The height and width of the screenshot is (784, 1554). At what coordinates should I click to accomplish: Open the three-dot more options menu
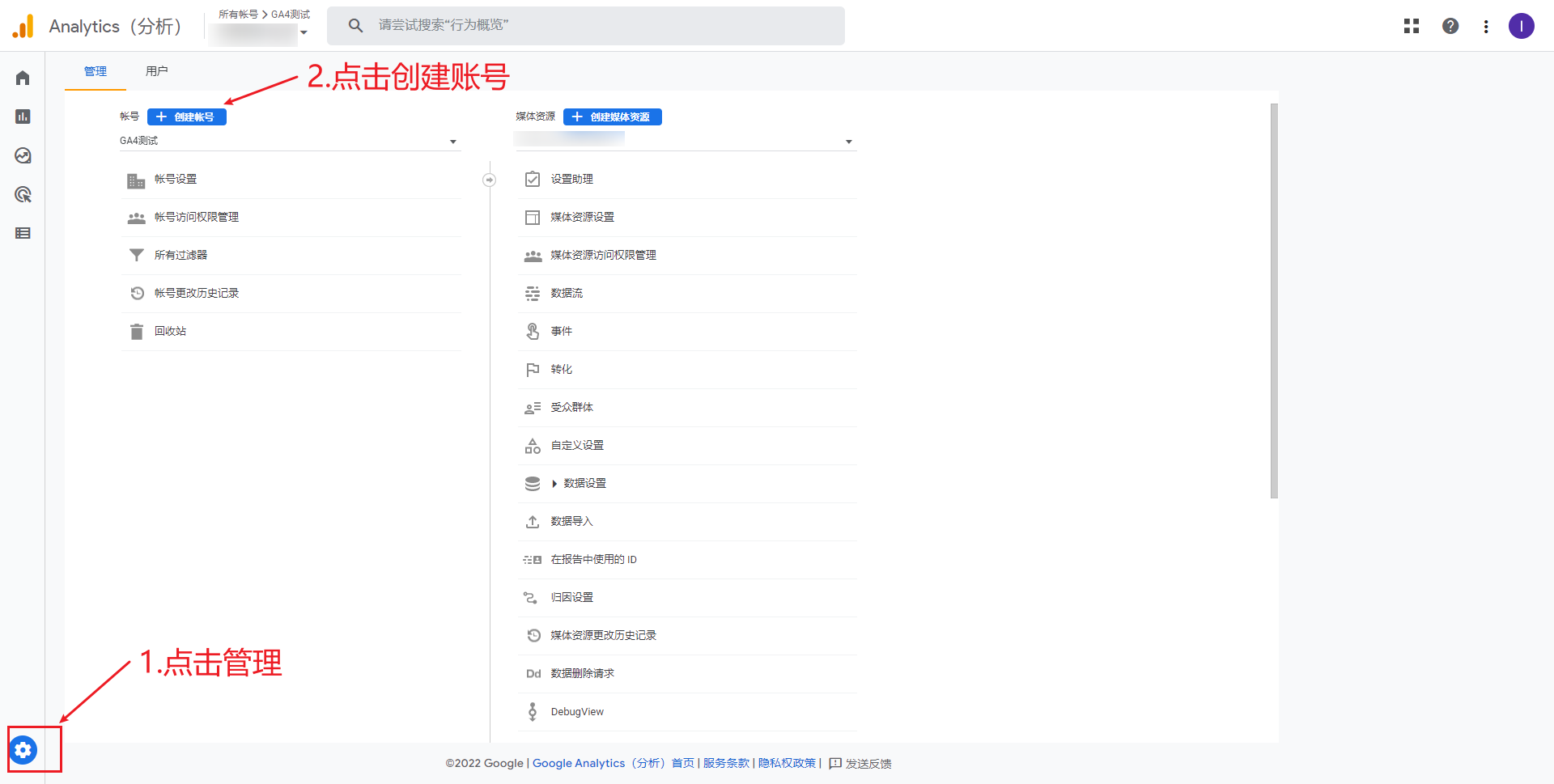point(1486,26)
